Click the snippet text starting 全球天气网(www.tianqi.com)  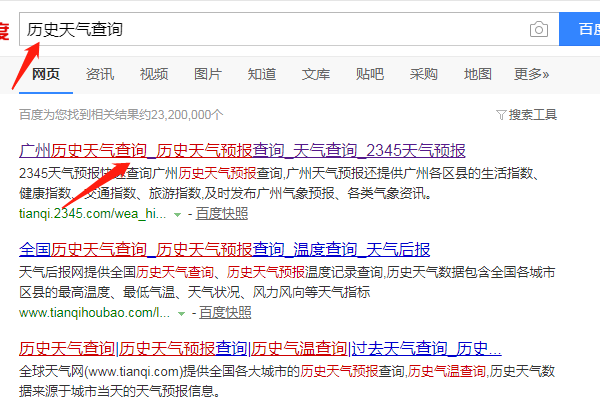click(287, 381)
